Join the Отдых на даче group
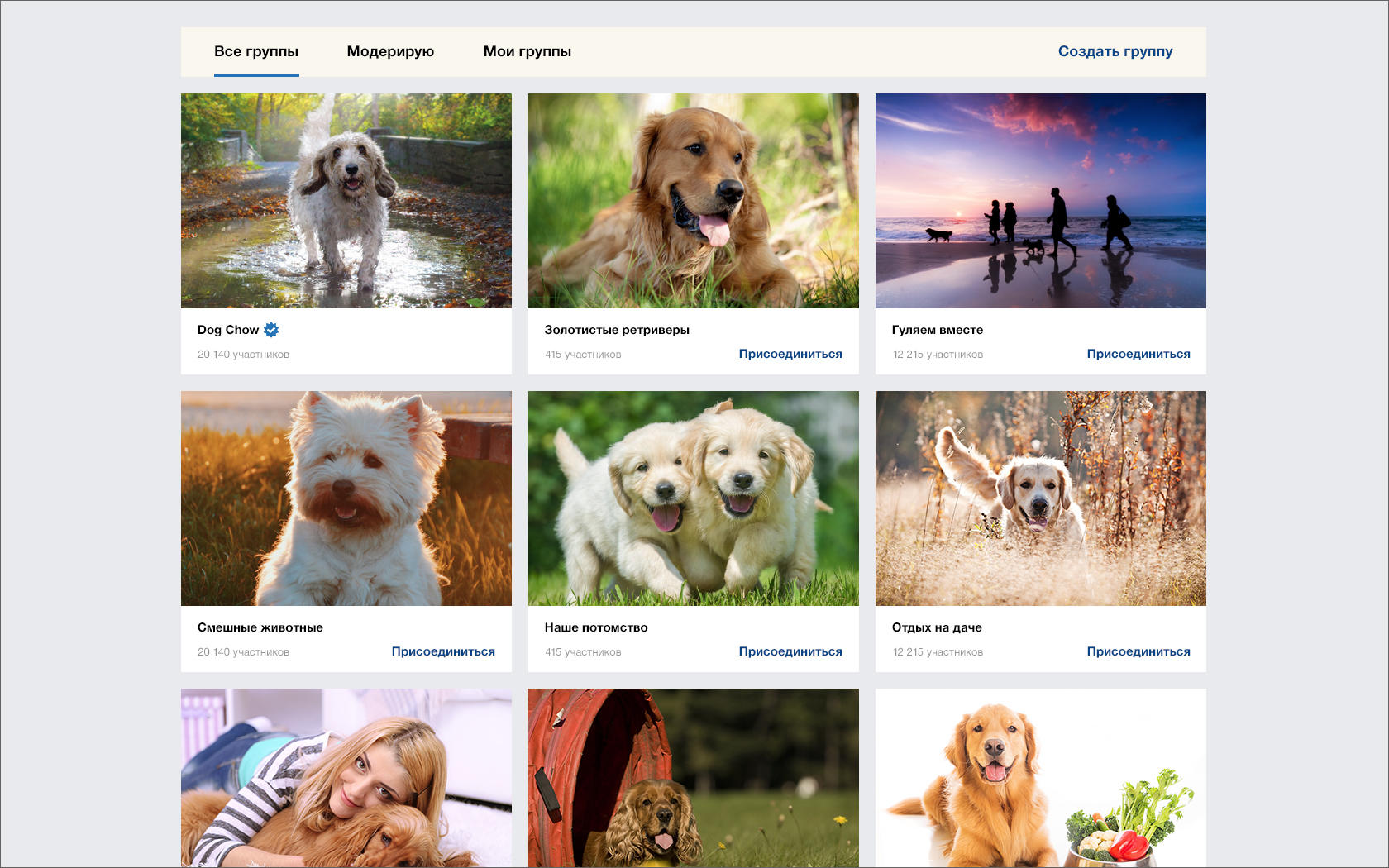 click(1138, 651)
